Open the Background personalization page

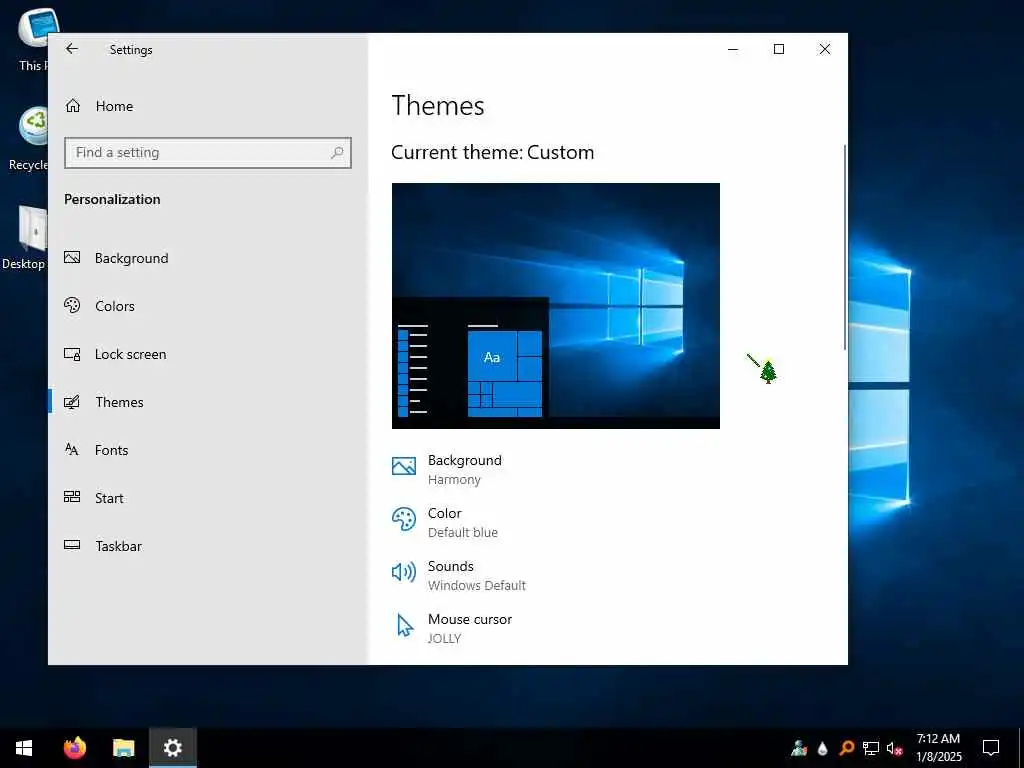(208, 258)
